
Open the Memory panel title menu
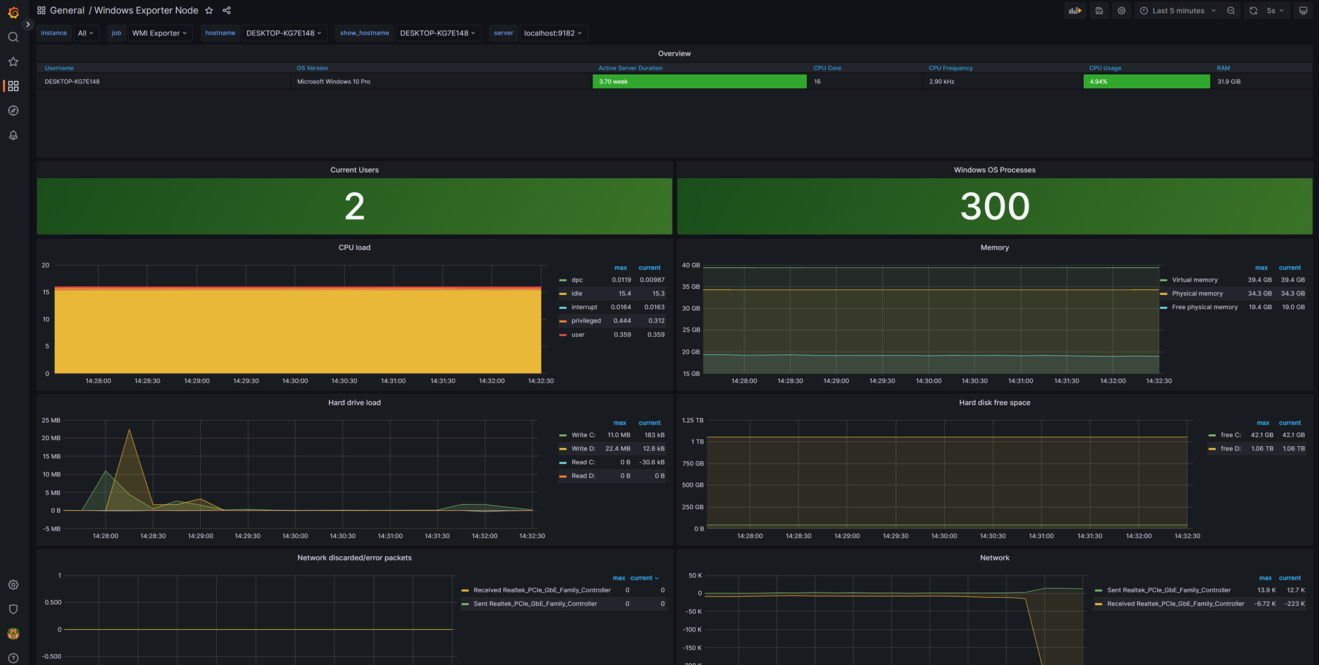tap(994, 247)
